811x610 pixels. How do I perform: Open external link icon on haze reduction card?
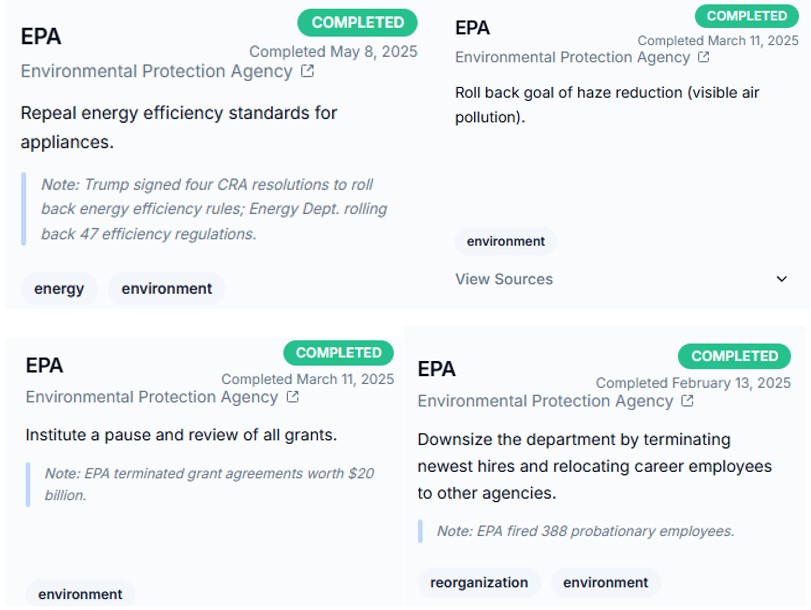(x=704, y=57)
